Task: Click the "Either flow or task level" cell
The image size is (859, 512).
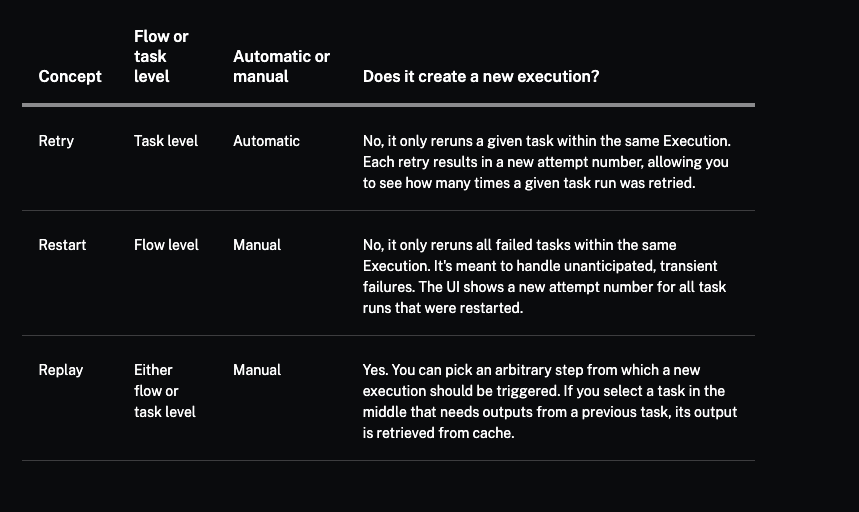Action: tap(165, 391)
